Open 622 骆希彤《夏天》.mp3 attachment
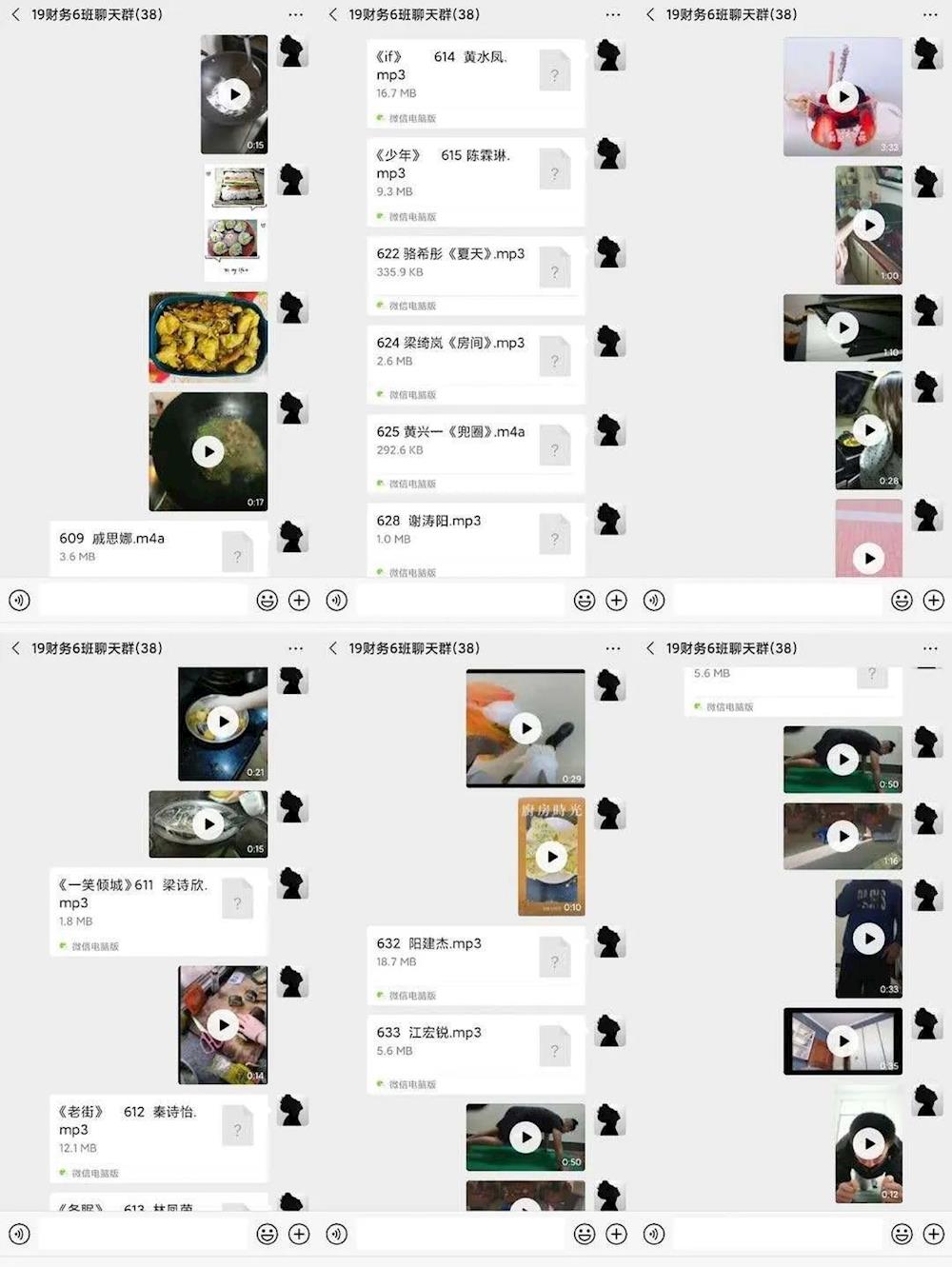This screenshot has height=1267, width=952. (x=476, y=275)
